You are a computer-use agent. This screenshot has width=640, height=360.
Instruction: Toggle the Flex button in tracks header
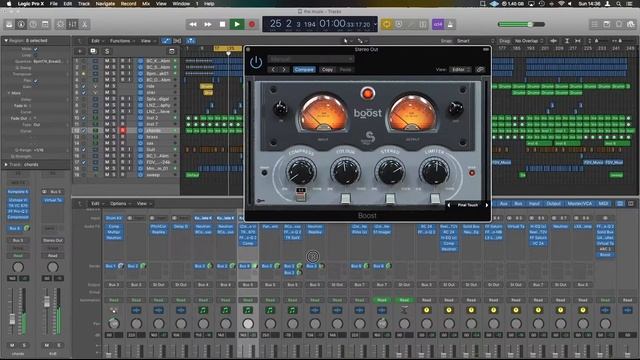pyautogui.click(x=178, y=41)
